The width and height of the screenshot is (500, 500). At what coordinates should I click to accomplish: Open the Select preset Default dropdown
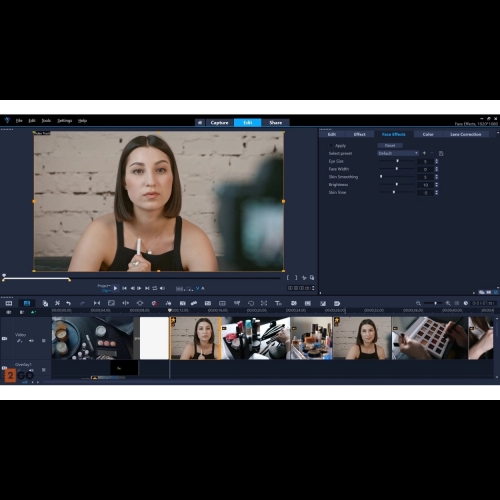tap(398, 153)
